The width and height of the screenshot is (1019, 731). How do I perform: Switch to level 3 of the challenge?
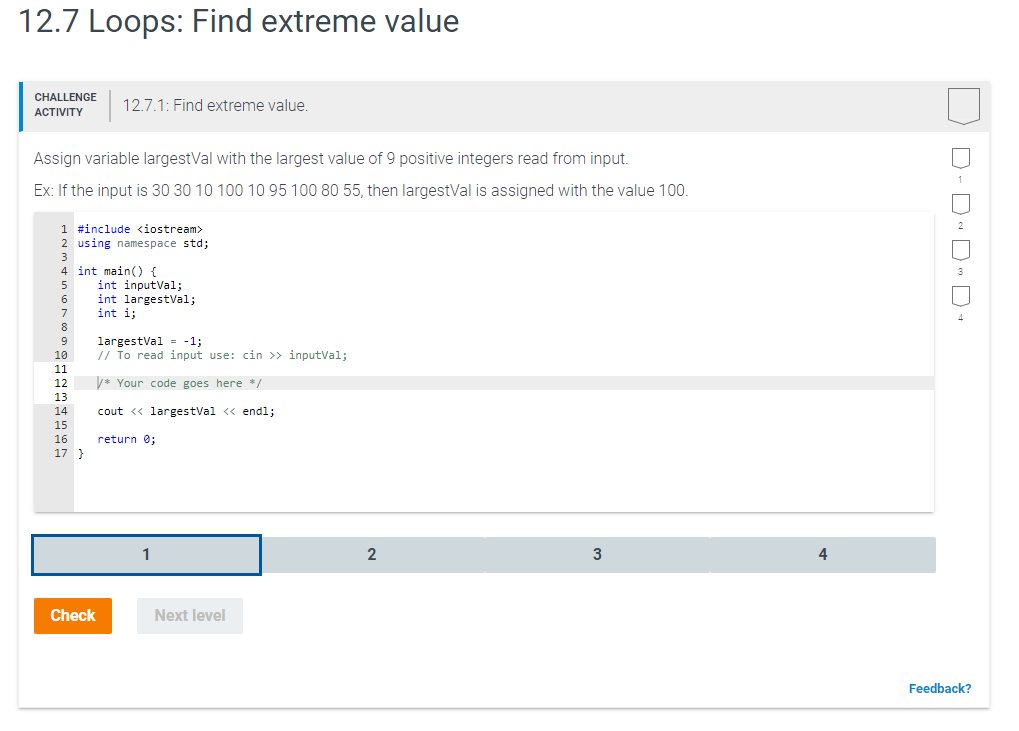(x=597, y=554)
